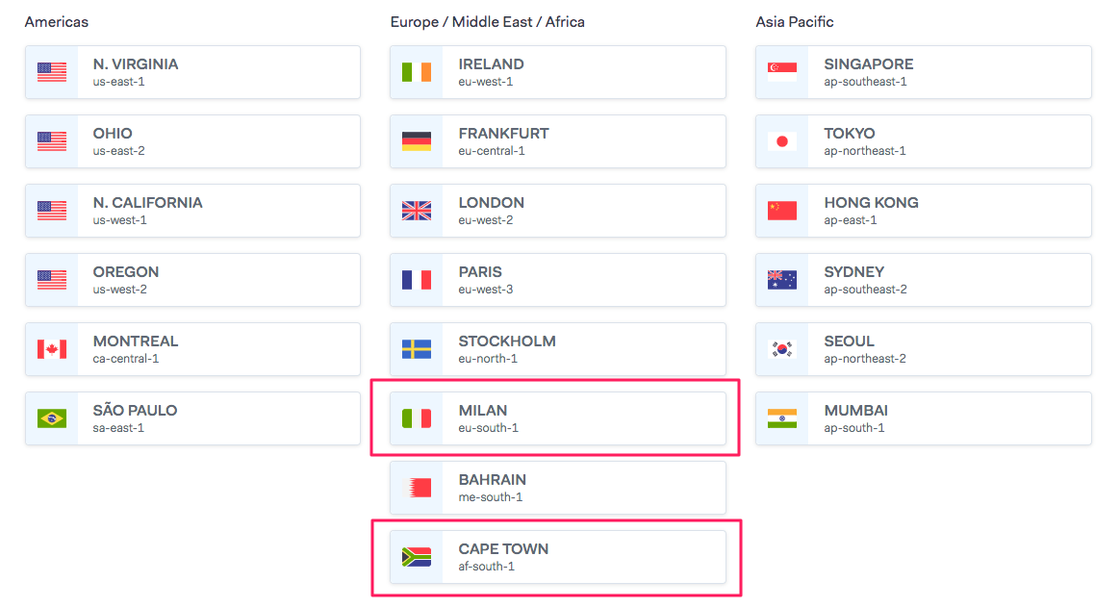The width and height of the screenshot is (1120, 607).
Task: Select the Seoul ap-northeast-2 region
Action: click(922, 349)
